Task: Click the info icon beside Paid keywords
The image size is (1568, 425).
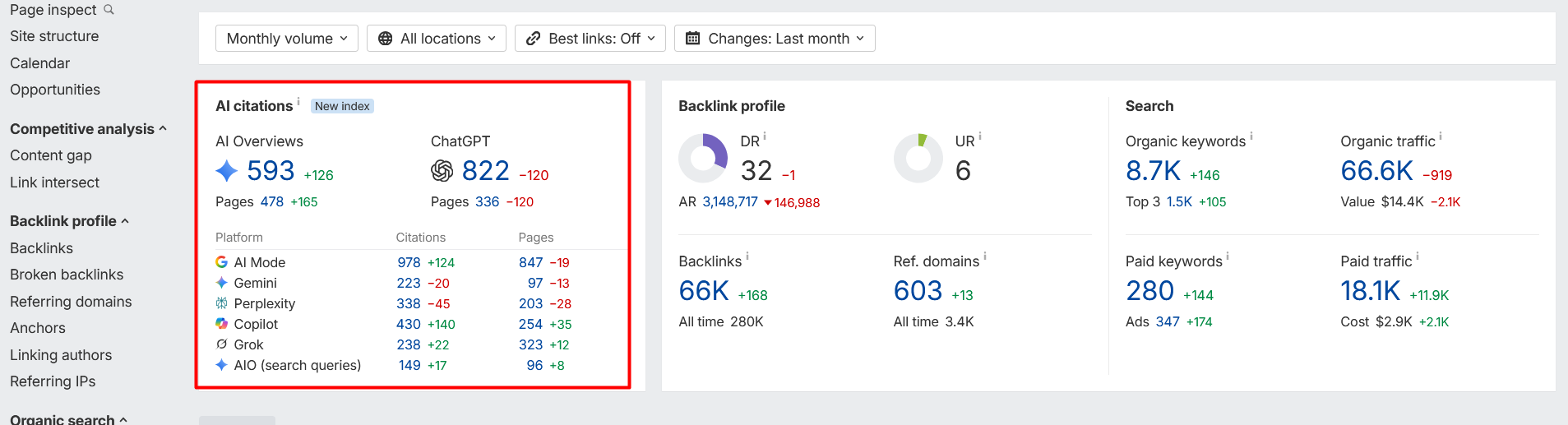Action: pyautogui.click(x=1228, y=256)
